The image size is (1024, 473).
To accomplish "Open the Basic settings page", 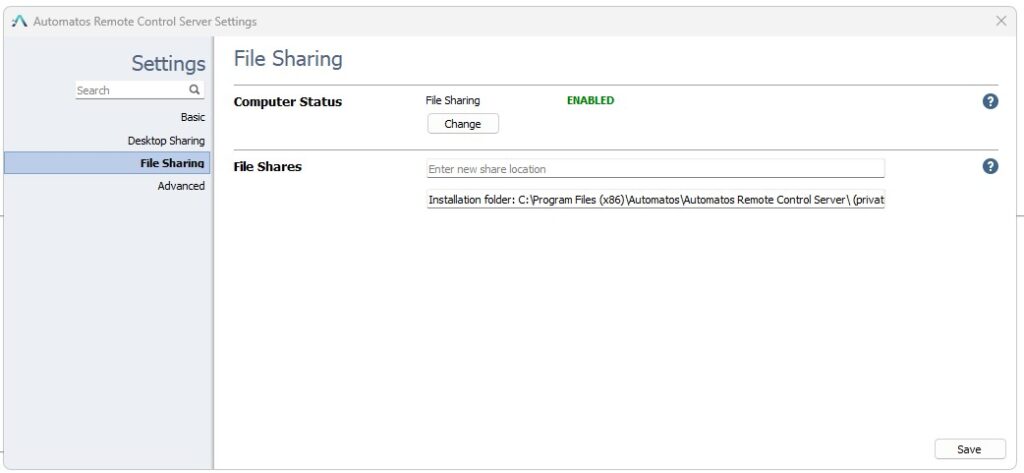I will [193, 117].
